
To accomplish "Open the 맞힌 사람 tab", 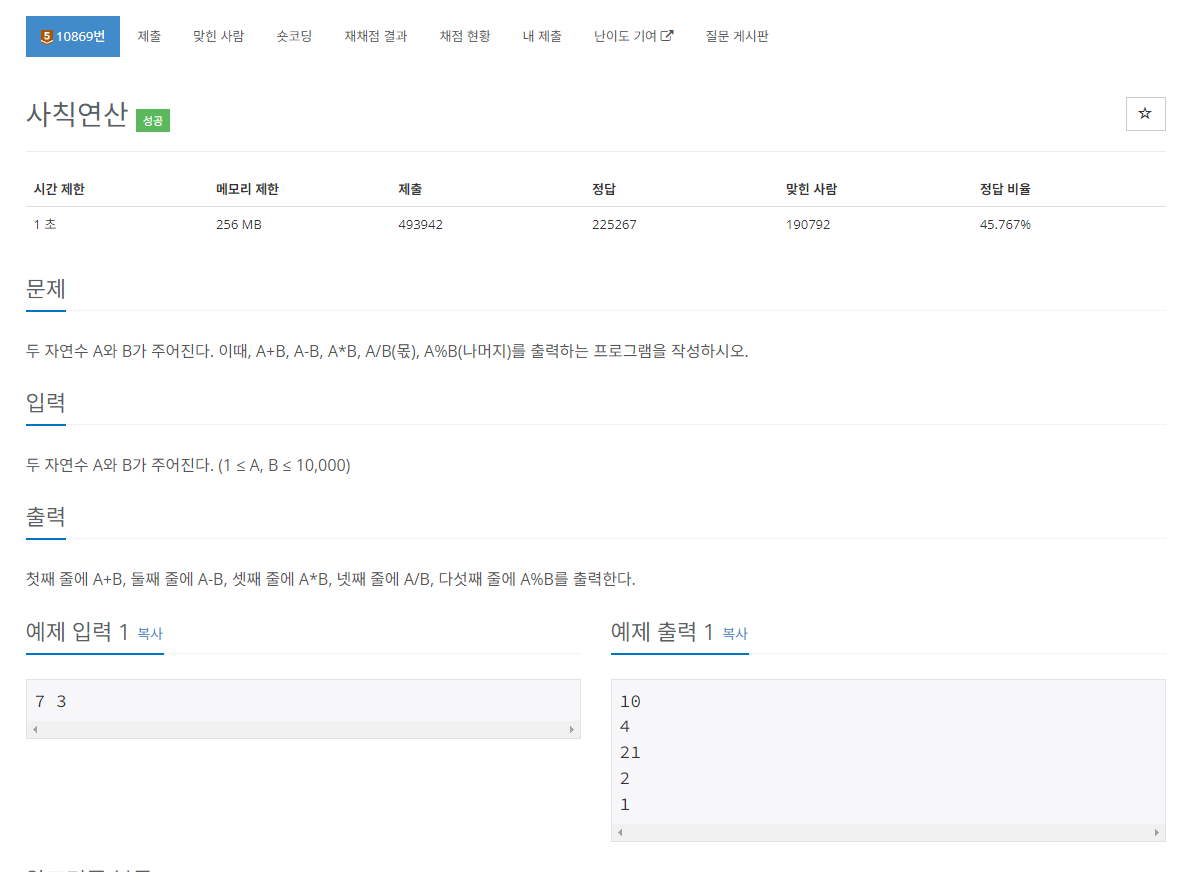I will pos(218,36).
